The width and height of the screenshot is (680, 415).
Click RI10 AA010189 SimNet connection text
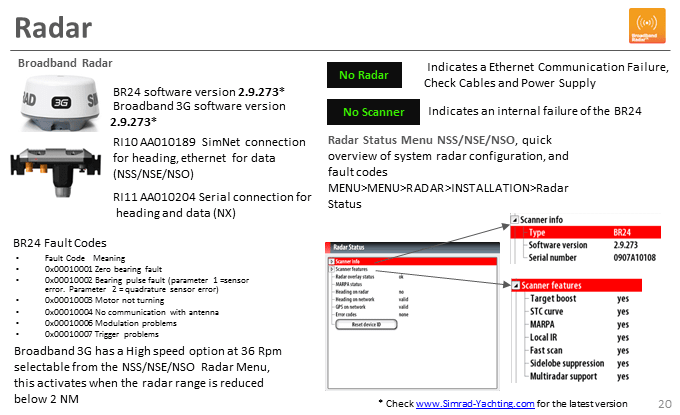[x=209, y=158]
